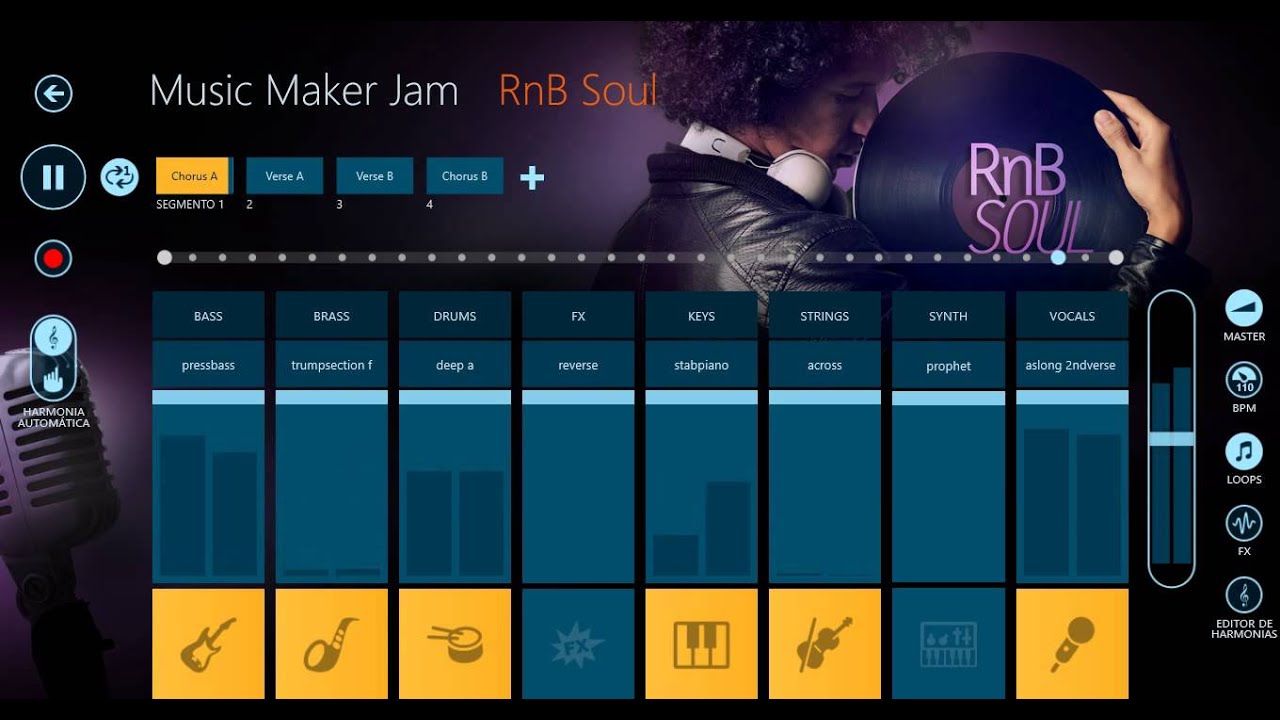Toggle the Brass saxophone instrument tile
Viewport: 1280px width, 720px height.
point(331,643)
